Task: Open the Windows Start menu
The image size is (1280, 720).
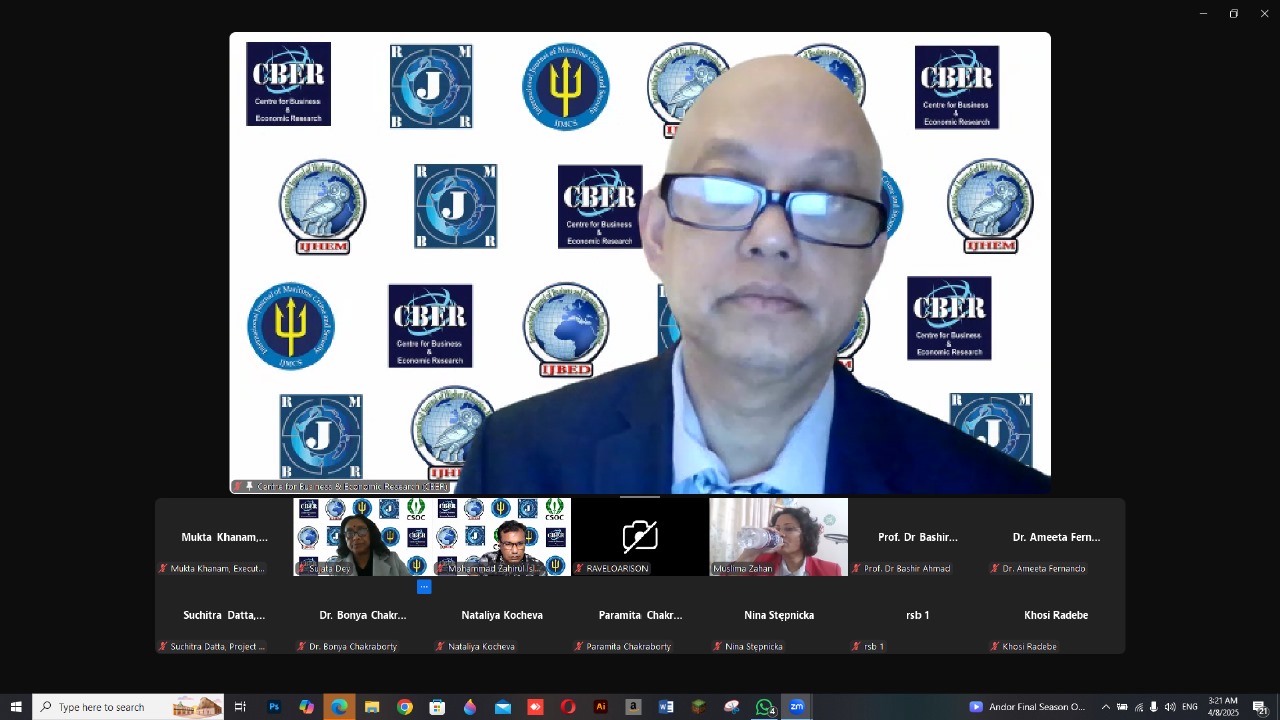Action: tap(16, 707)
